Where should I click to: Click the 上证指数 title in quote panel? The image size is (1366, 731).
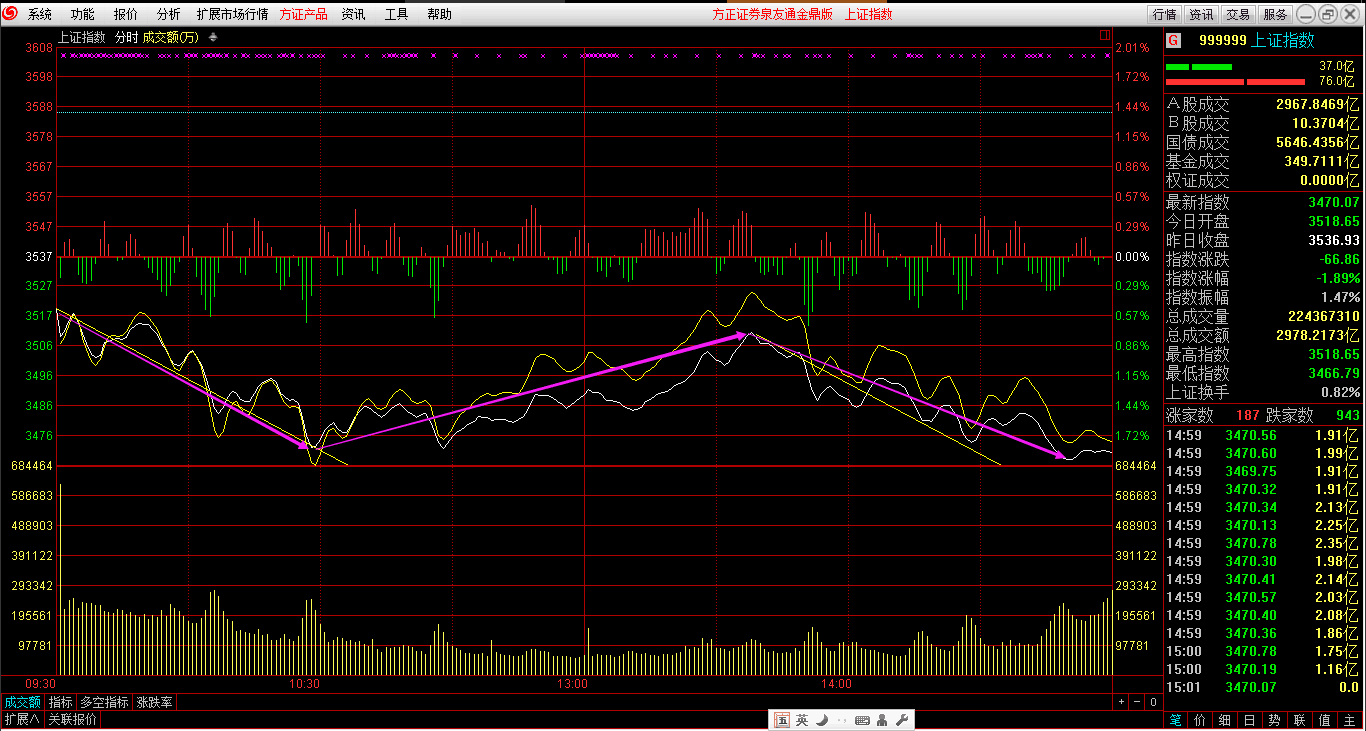1284,41
